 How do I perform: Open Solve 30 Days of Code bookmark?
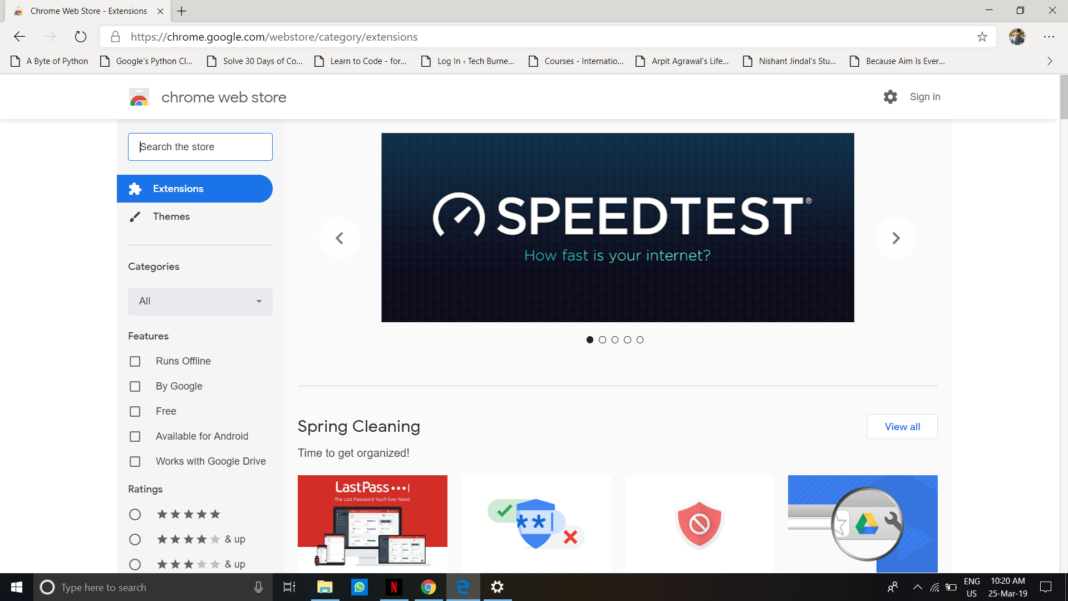pos(254,61)
